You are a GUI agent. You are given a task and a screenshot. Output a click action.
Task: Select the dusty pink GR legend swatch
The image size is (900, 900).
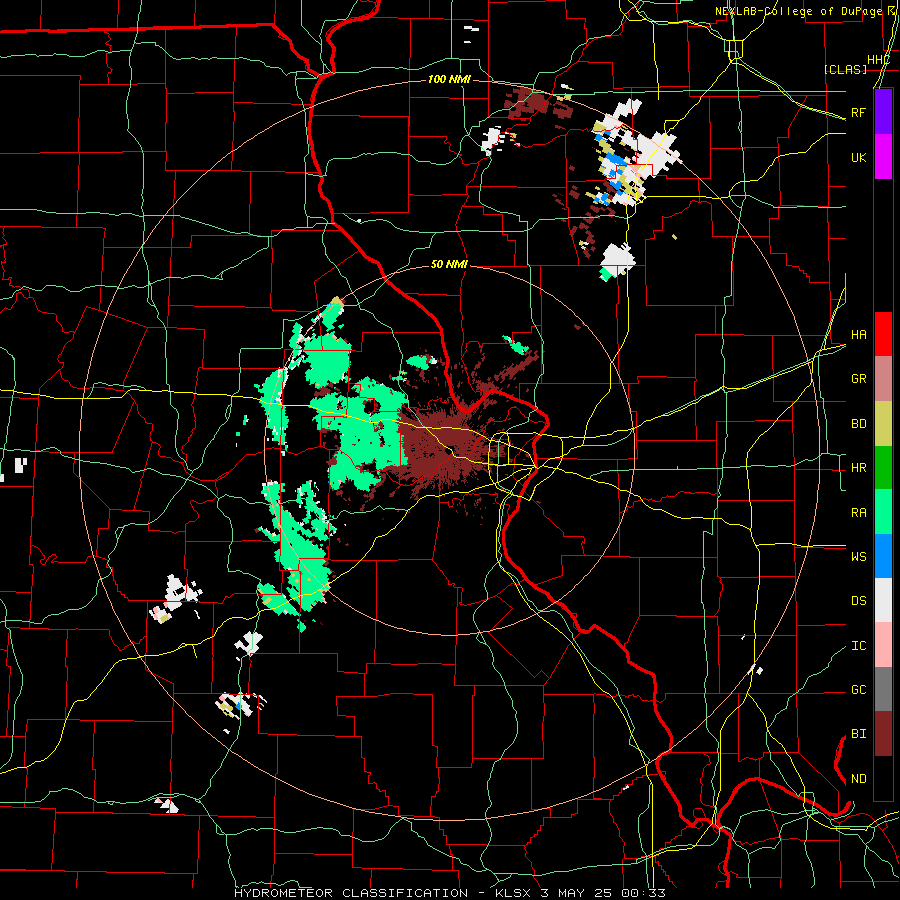(x=883, y=379)
